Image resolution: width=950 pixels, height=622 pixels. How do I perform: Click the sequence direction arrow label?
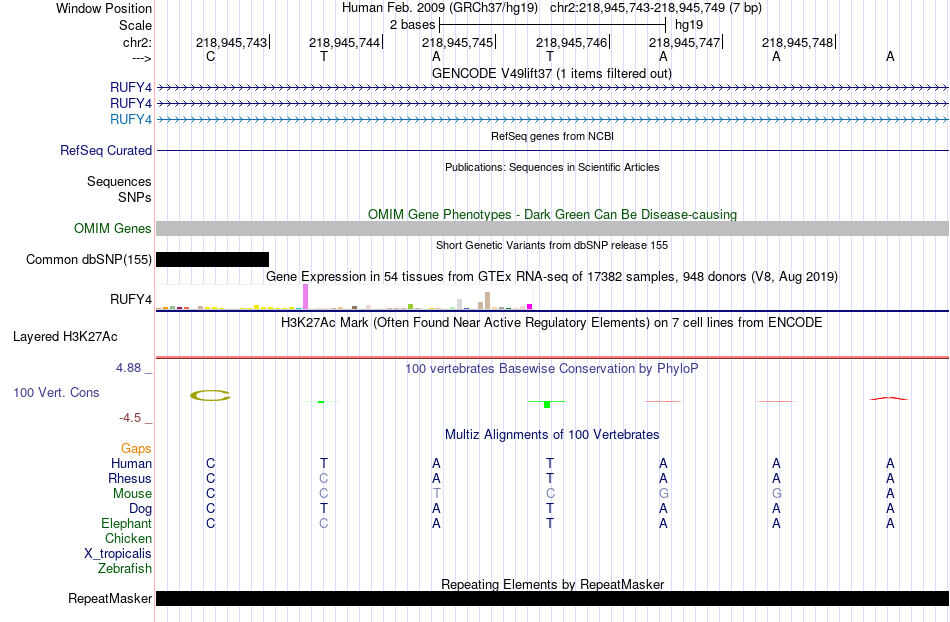(x=142, y=58)
